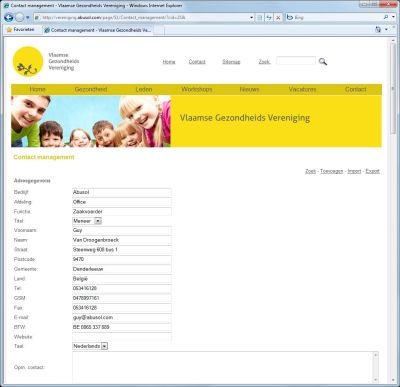Click the Tel phone number field

pos(122,288)
